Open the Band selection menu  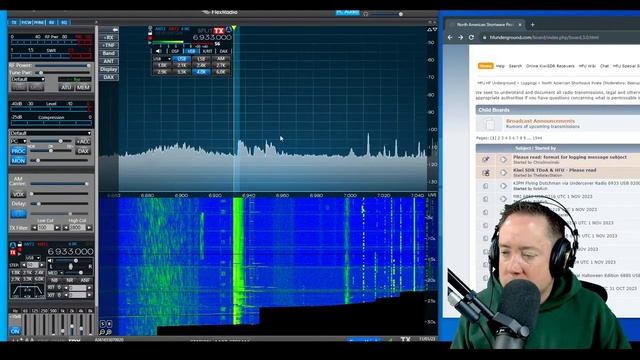[x=109, y=53]
